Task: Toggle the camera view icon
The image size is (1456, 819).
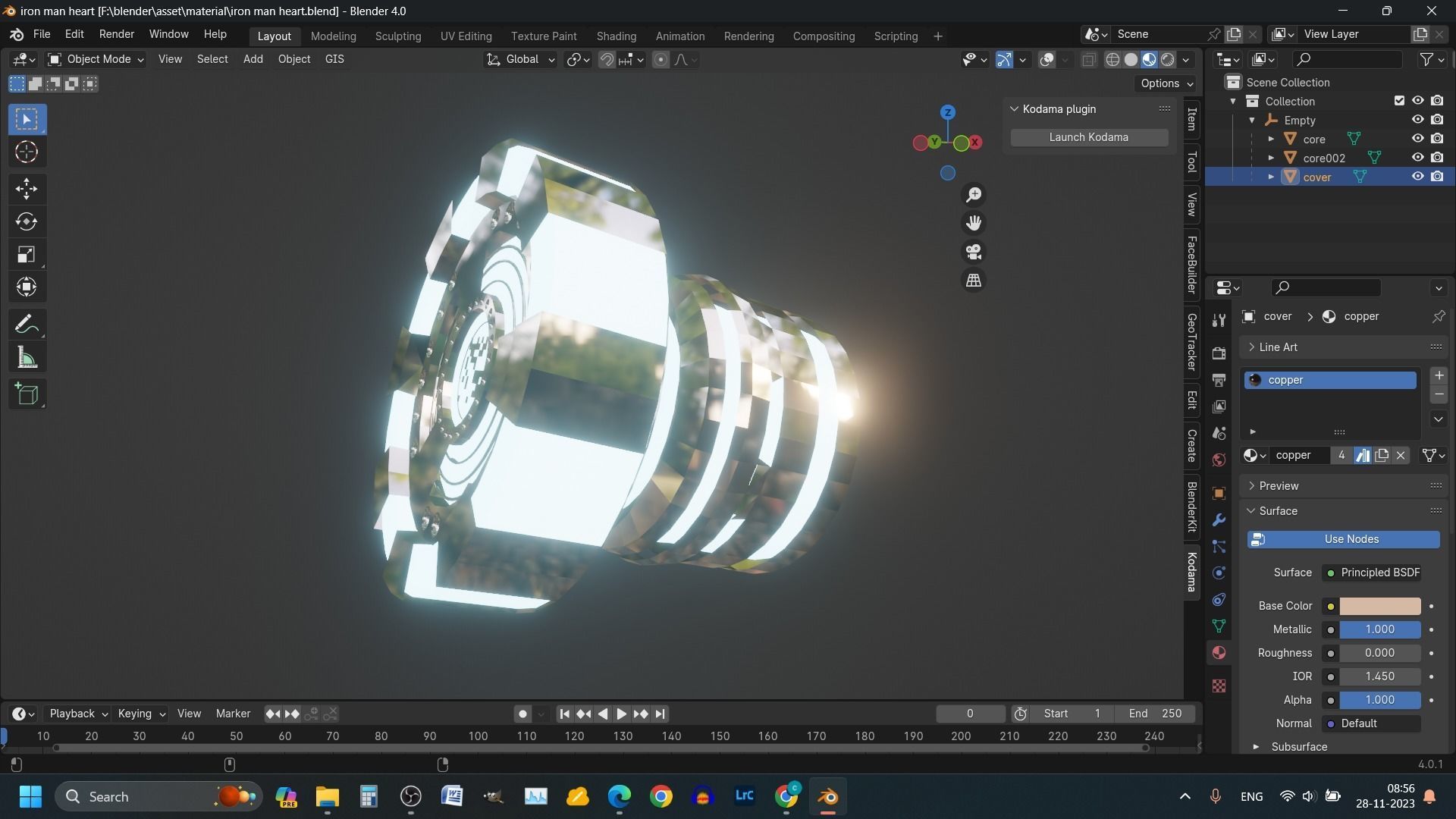Action: tap(974, 252)
